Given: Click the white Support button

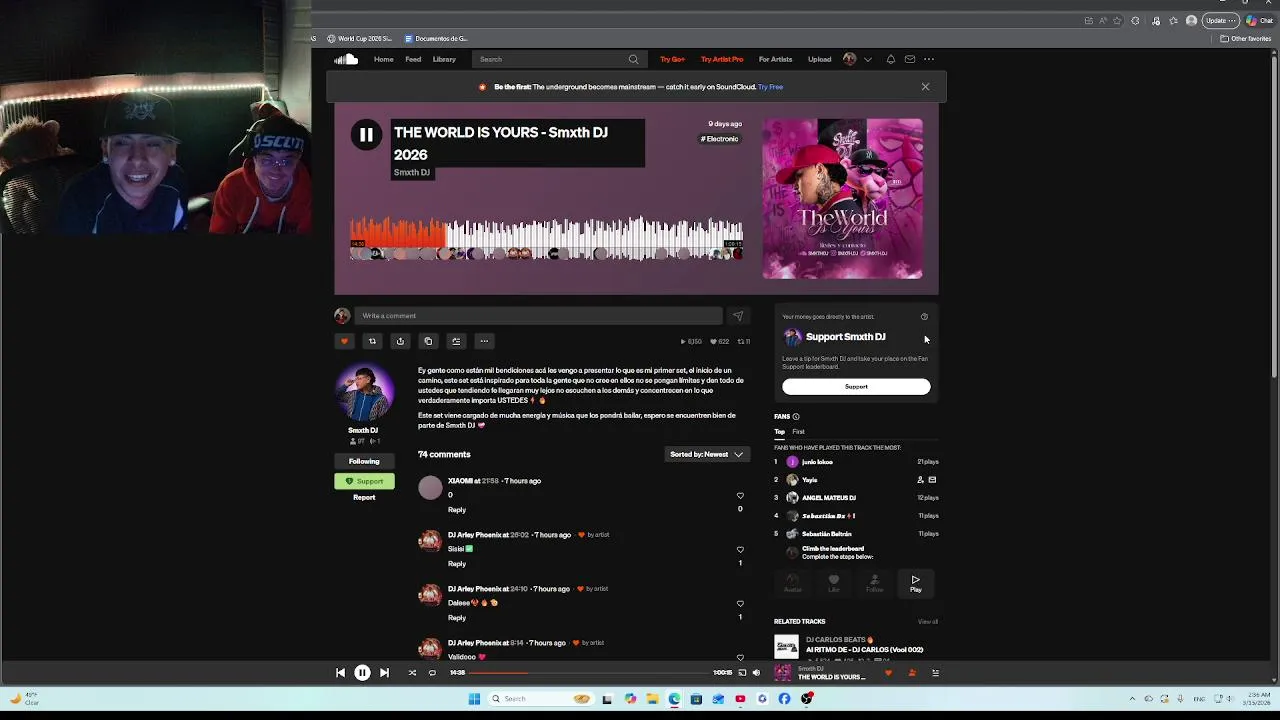Looking at the screenshot, I should pos(856,386).
